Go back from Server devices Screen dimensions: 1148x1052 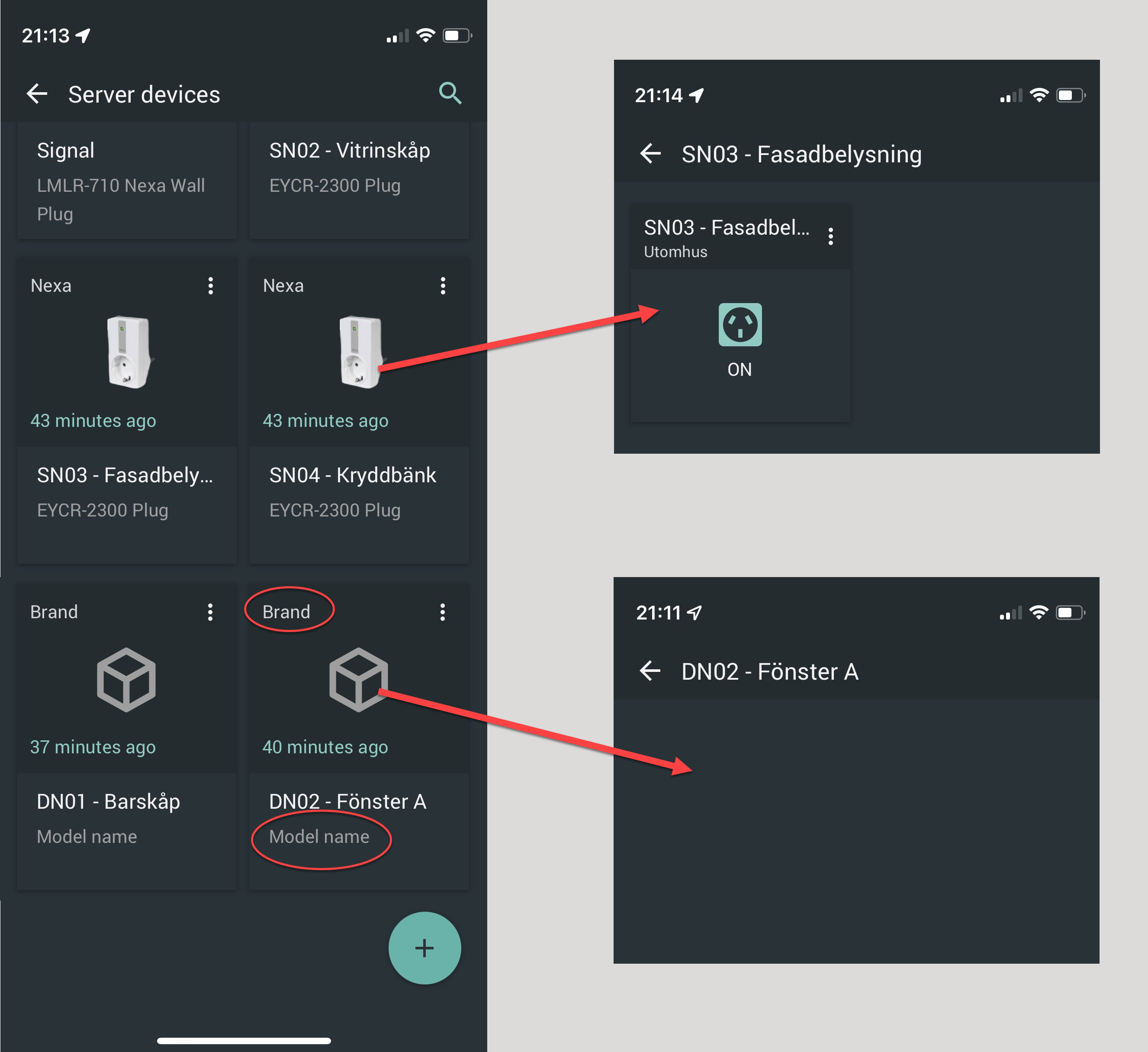pyautogui.click(x=38, y=94)
